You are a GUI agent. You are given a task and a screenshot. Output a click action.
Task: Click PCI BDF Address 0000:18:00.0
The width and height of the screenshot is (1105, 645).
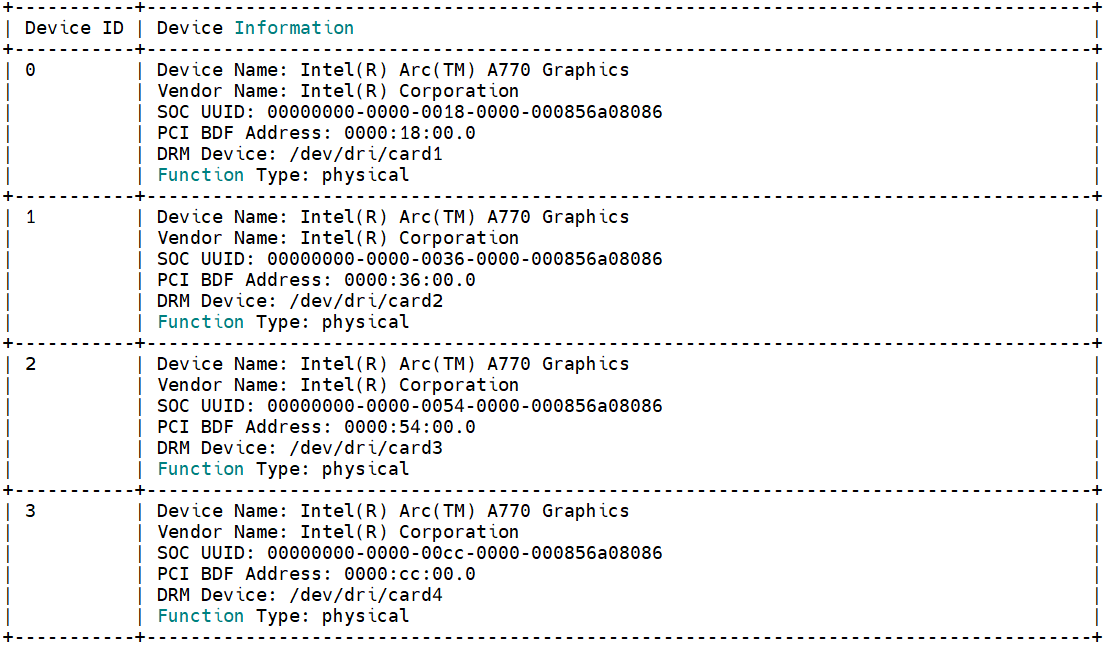click(x=409, y=133)
